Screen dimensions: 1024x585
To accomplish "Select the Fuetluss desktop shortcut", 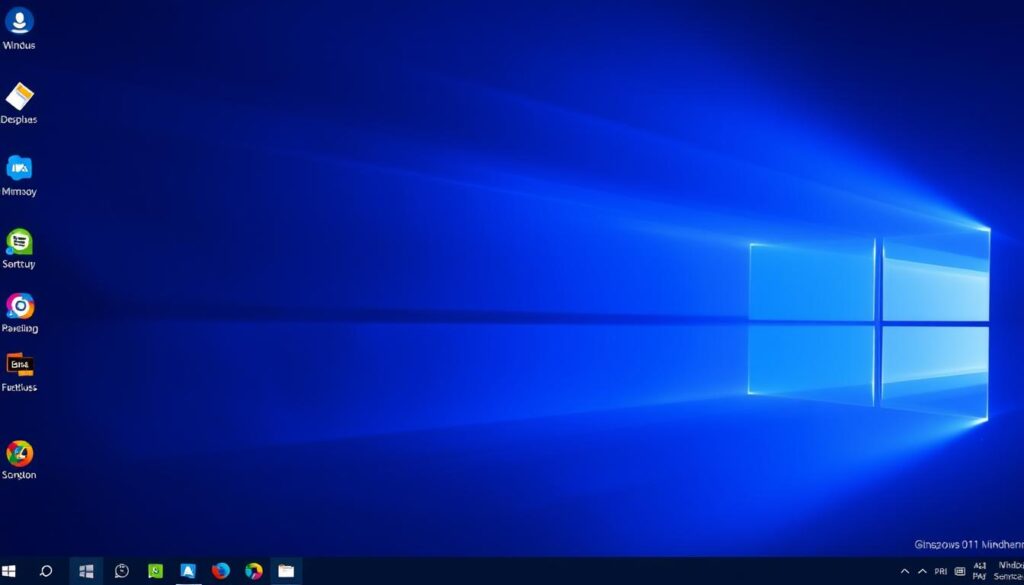I will click(19, 373).
